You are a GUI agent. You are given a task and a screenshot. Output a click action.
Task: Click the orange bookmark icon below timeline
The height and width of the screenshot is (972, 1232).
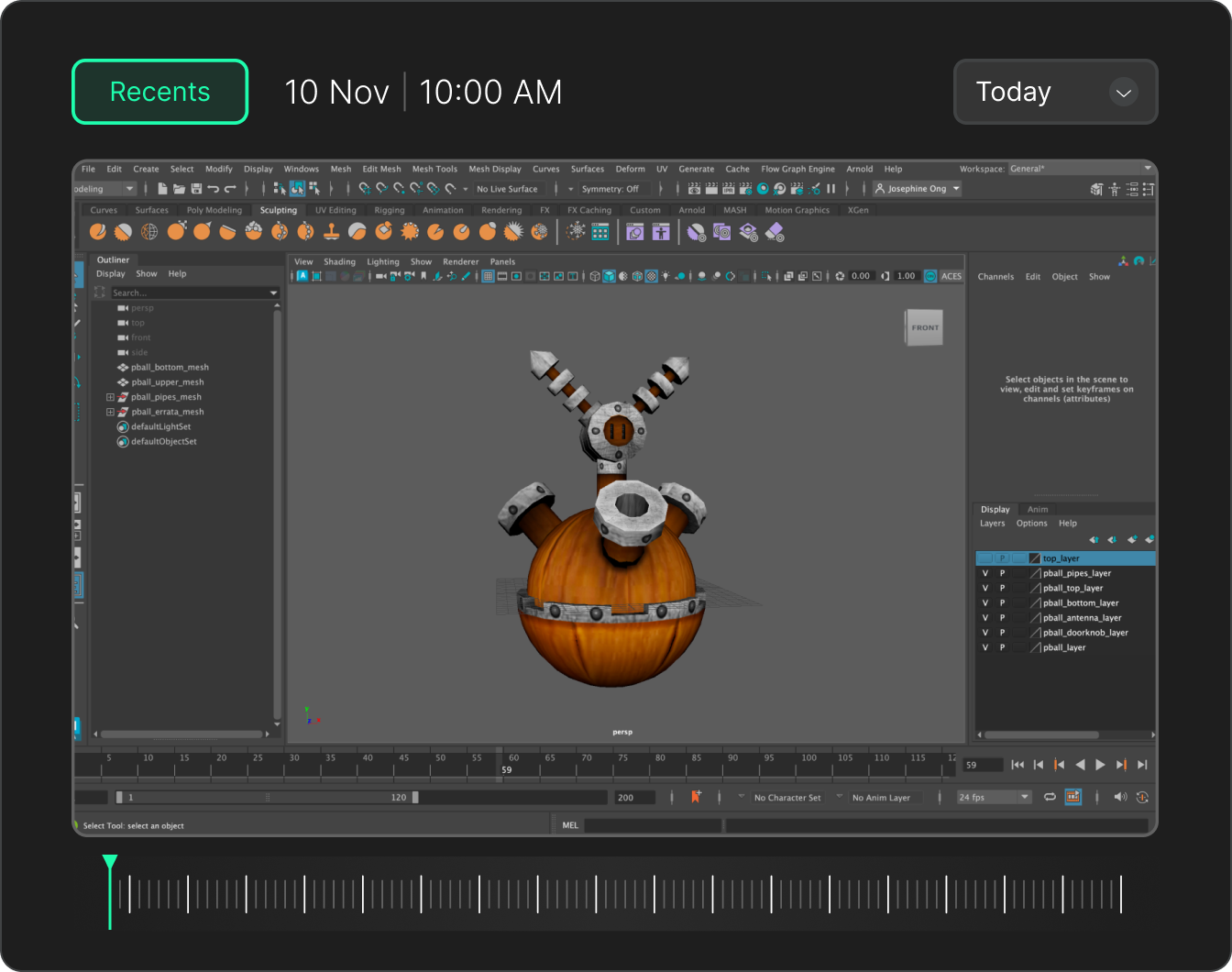[x=696, y=797]
